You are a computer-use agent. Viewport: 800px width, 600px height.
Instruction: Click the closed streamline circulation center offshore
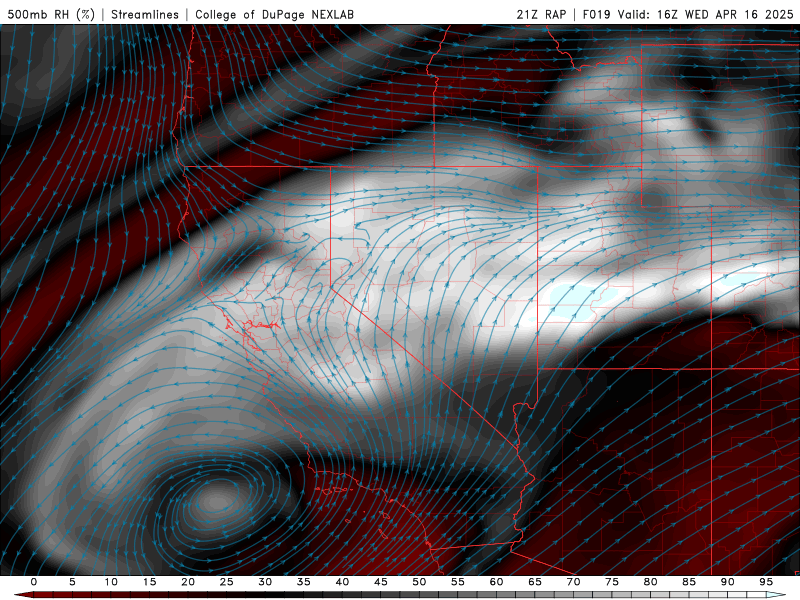point(214,503)
